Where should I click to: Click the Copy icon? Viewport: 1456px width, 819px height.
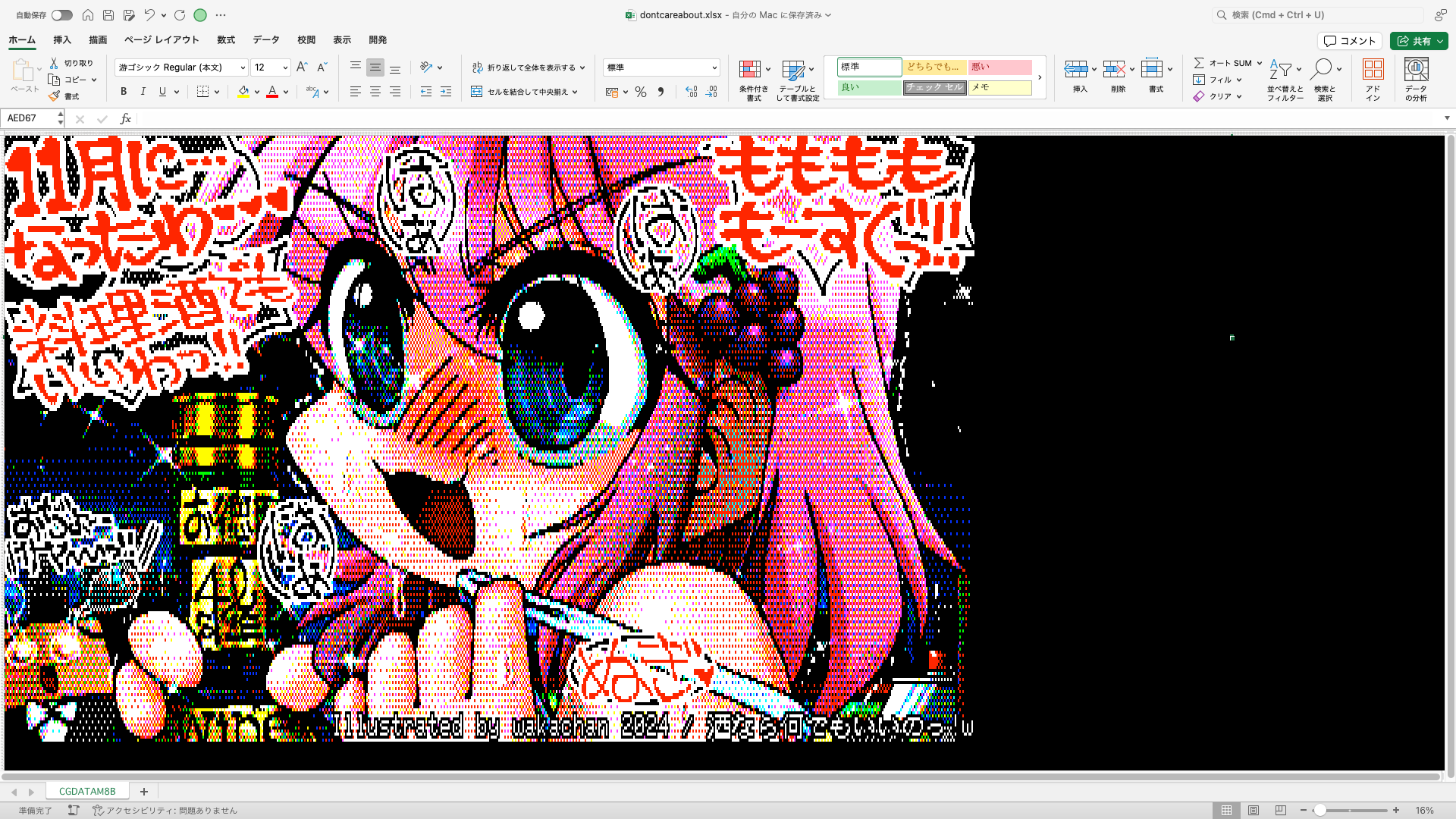54,80
